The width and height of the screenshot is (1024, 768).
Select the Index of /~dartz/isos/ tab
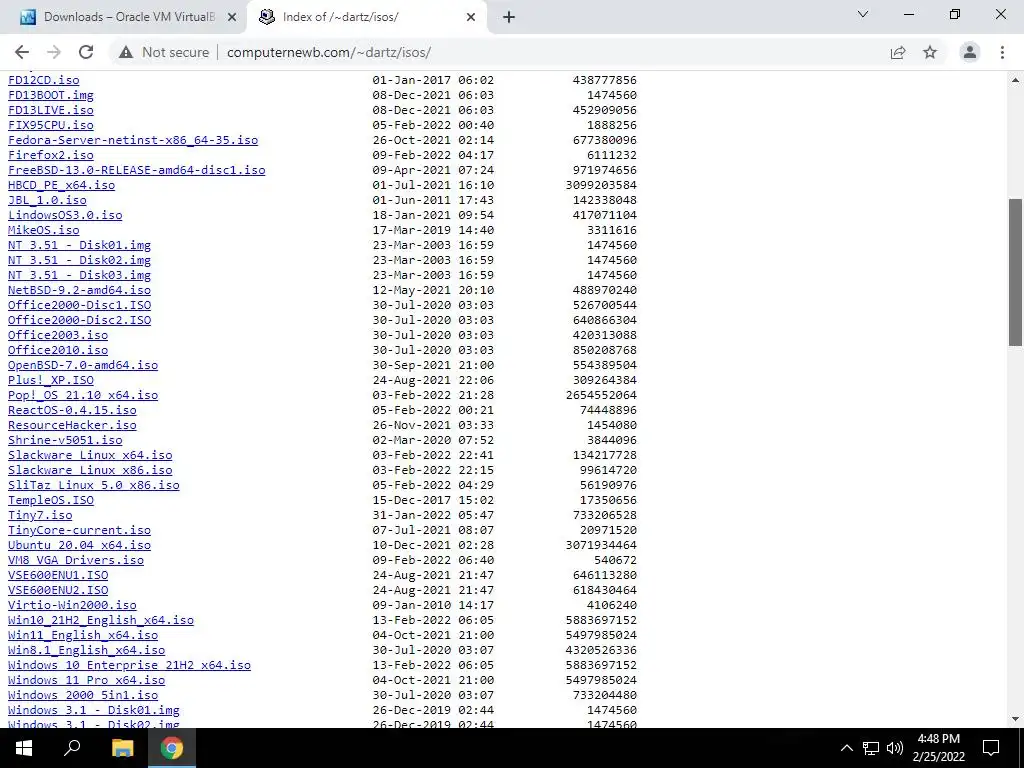point(366,17)
